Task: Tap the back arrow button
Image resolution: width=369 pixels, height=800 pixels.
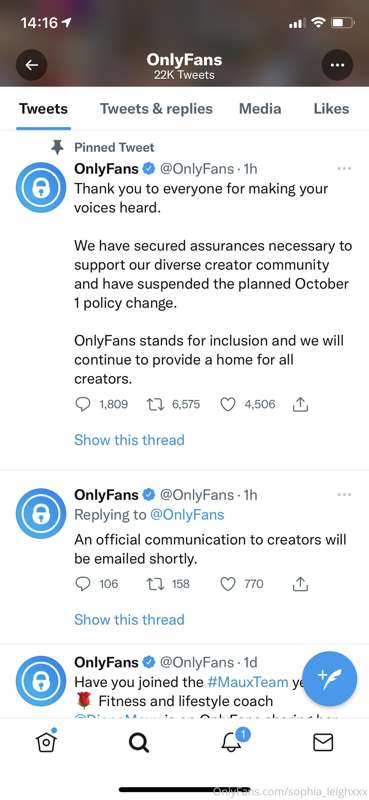Action: [32, 65]
